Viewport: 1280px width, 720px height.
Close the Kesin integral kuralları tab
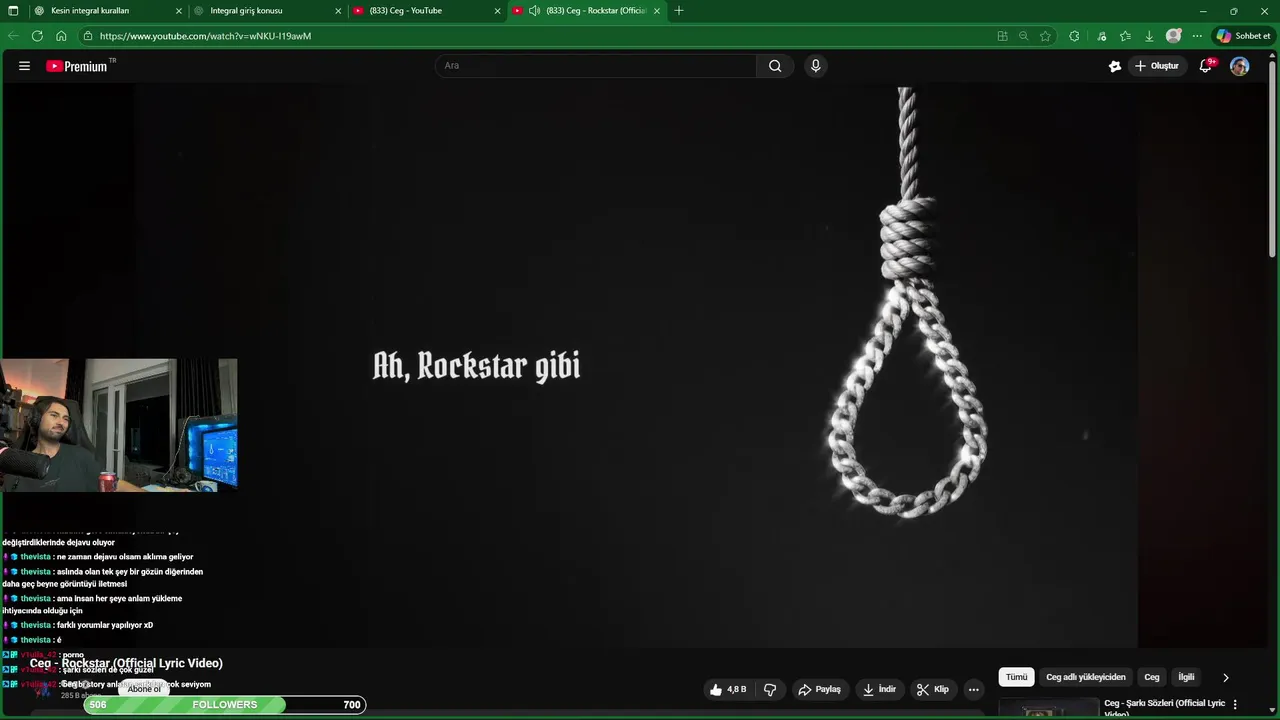(179, 11)
